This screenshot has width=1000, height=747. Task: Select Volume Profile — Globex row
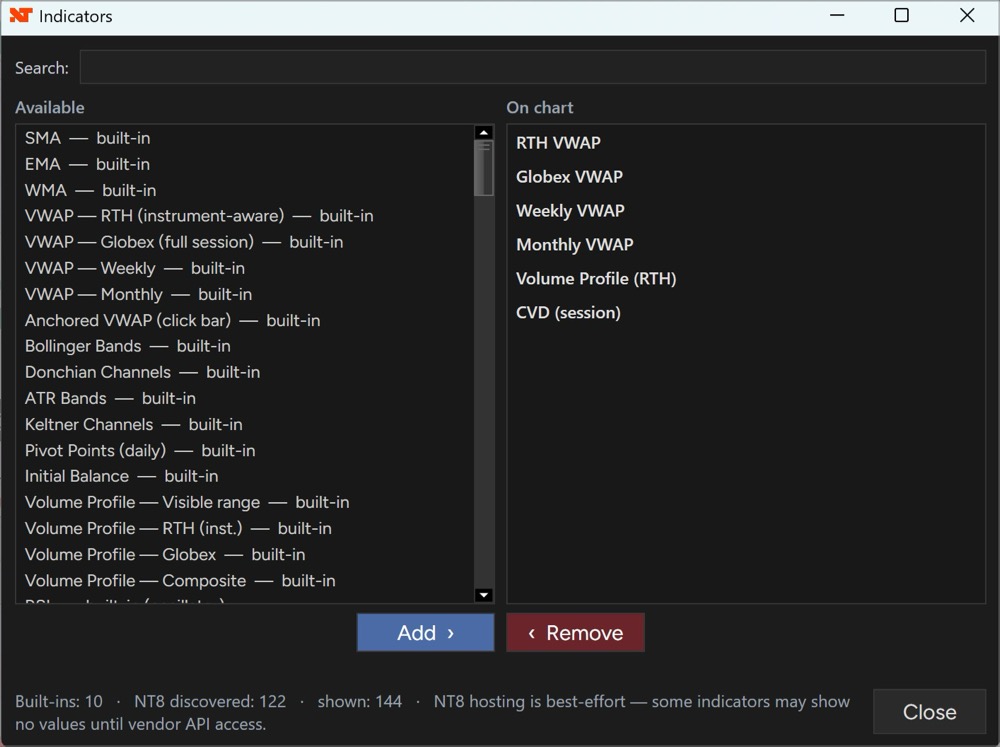[x=245, y=554]
